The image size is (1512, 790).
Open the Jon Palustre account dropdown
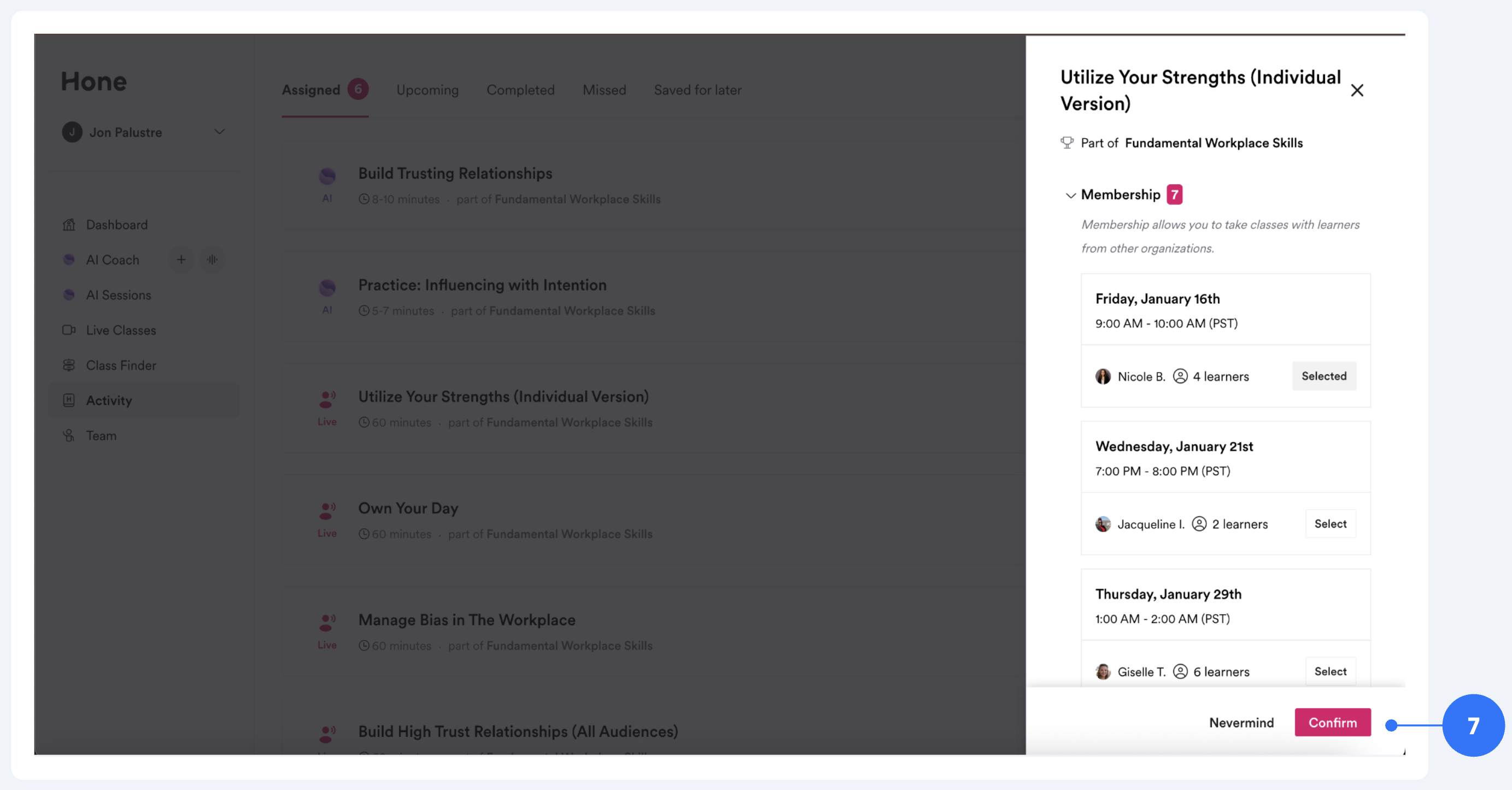[x=219, y=132]
